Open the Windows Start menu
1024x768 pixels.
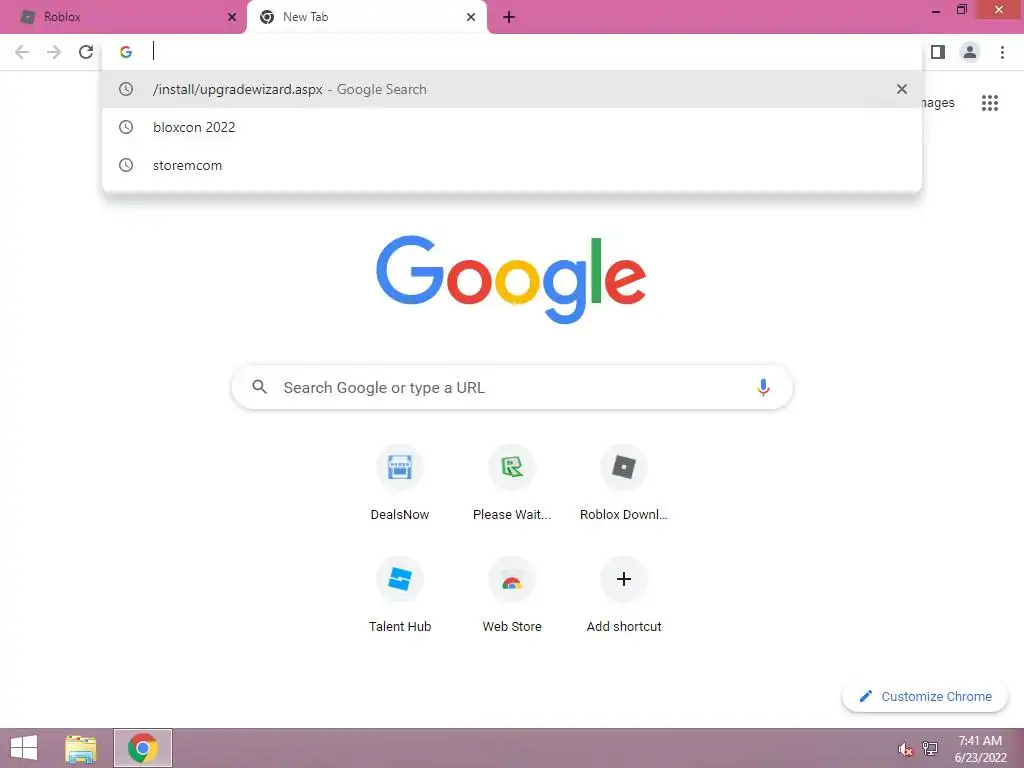click(x=24, y=748)
